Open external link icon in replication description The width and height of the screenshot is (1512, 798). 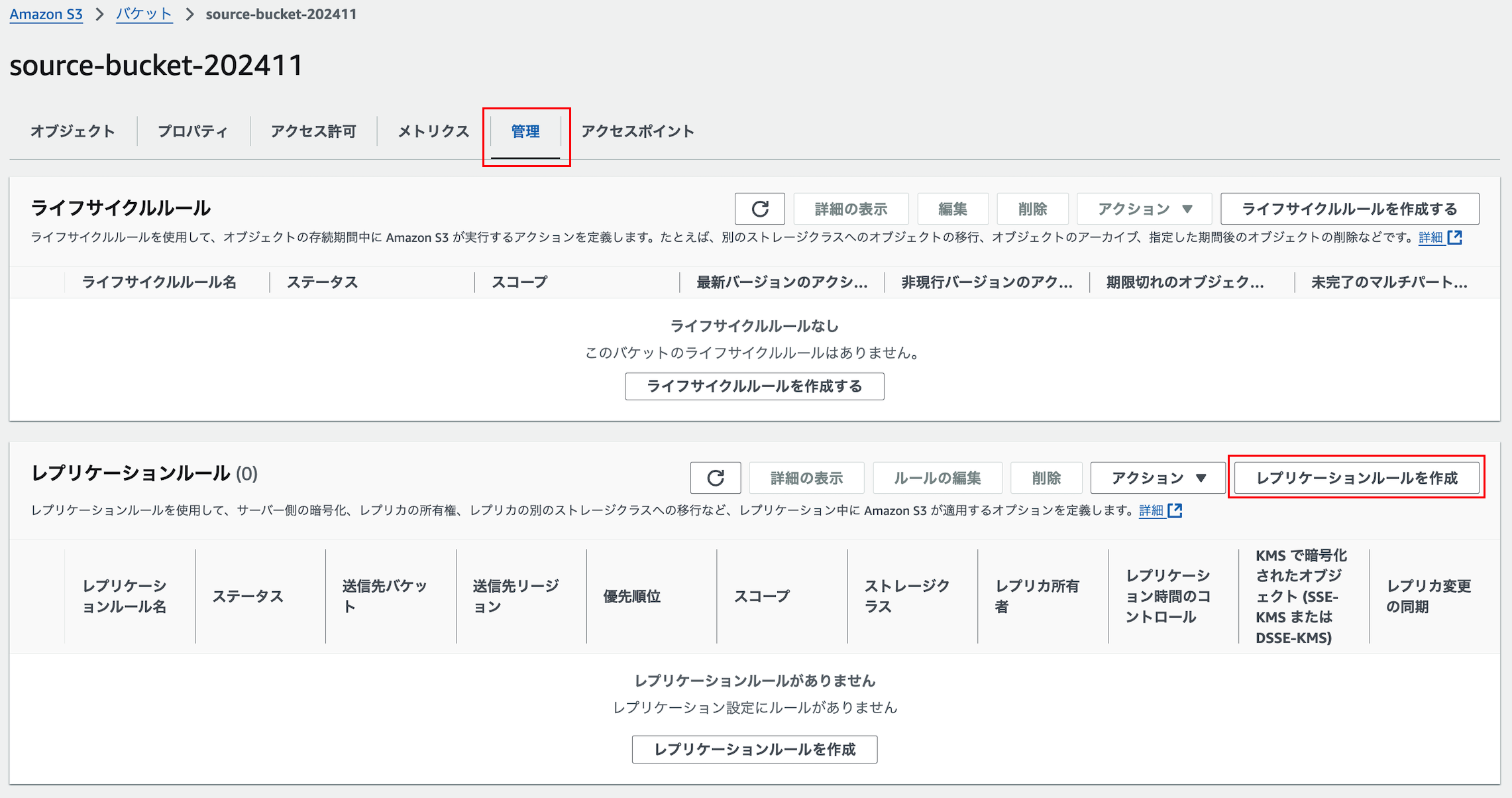coord(1175,510)
